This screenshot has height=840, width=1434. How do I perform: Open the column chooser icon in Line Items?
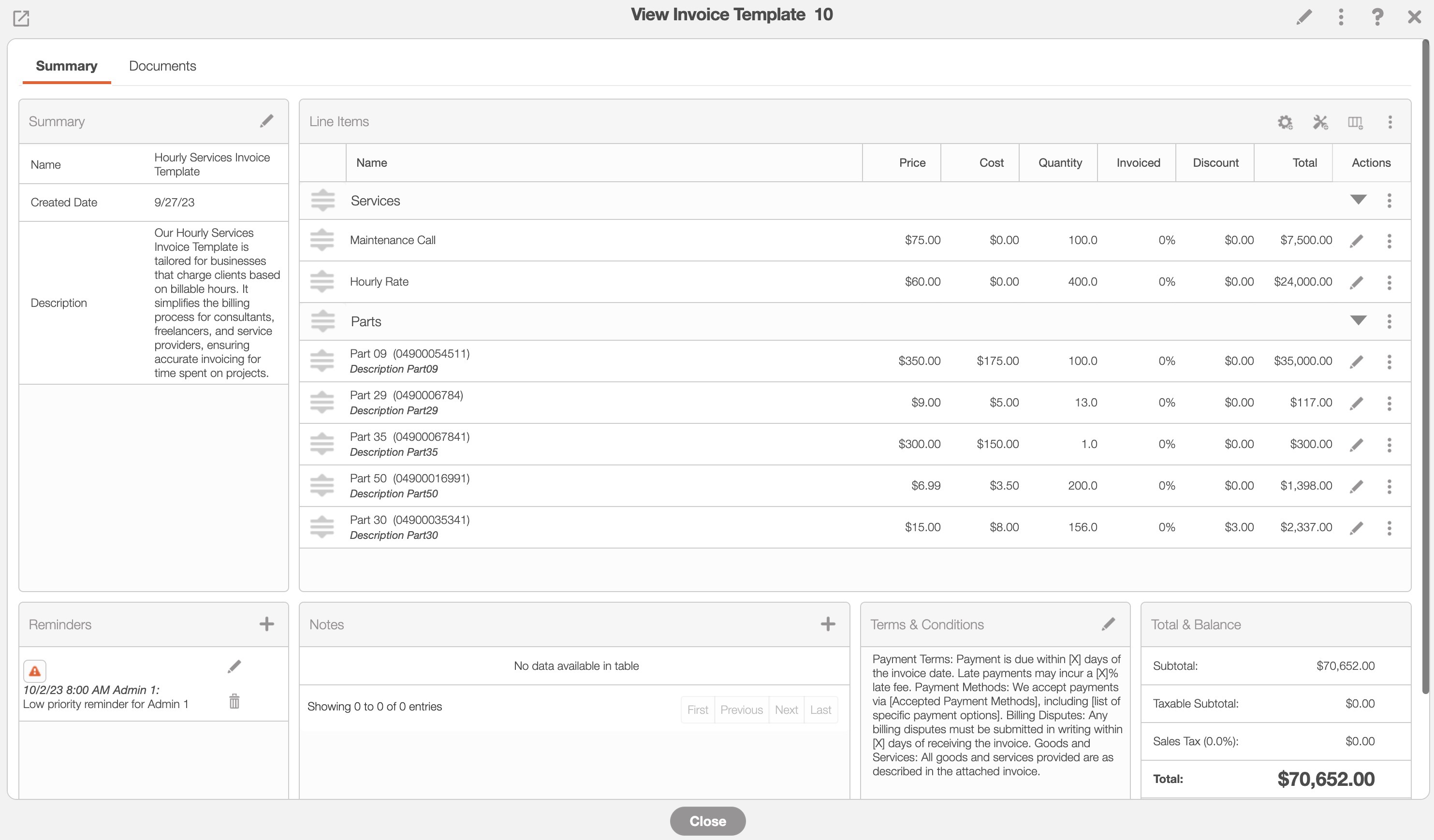click(x=1355, y=122)
